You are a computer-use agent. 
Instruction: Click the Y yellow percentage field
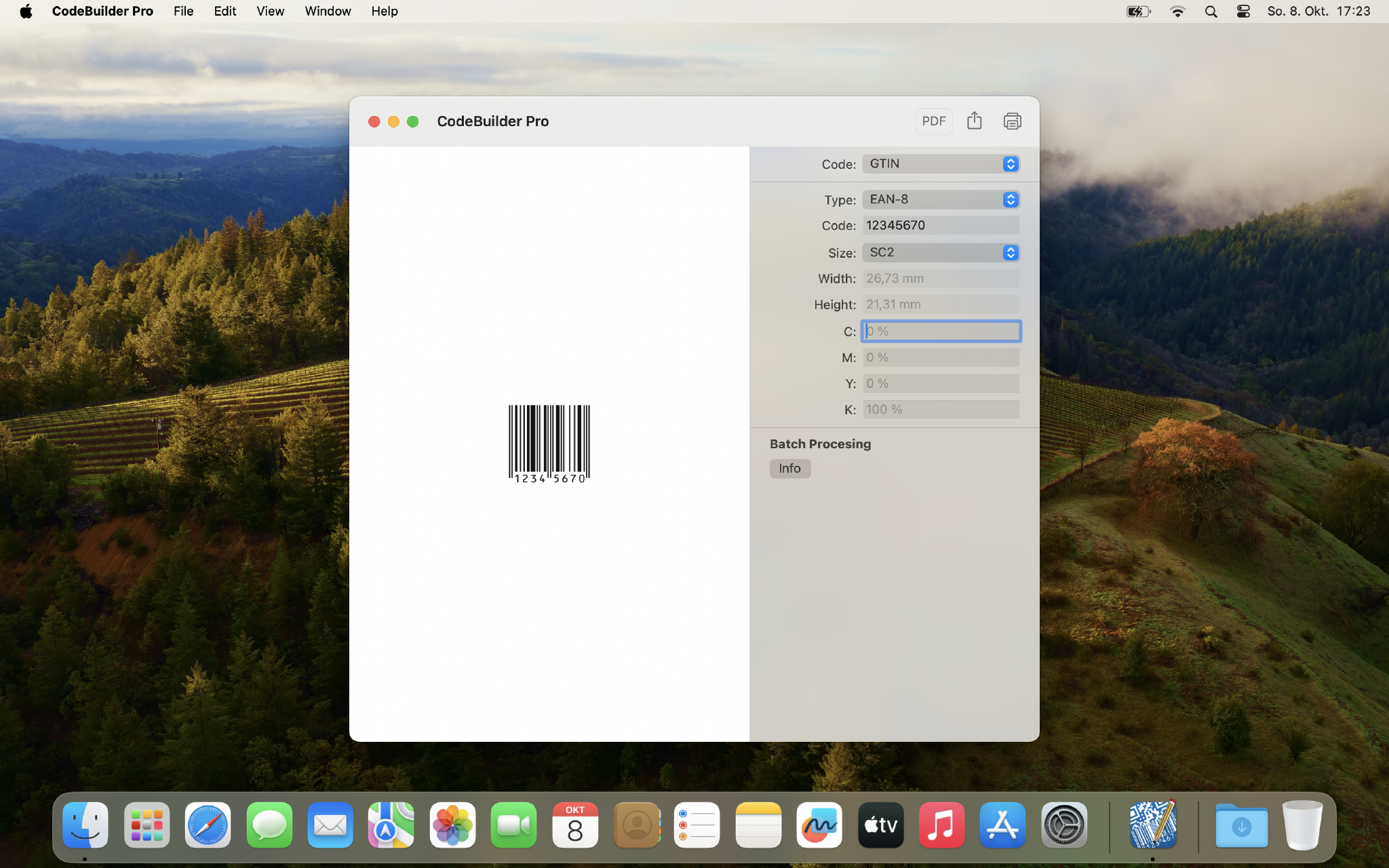(x=941, y=383)
